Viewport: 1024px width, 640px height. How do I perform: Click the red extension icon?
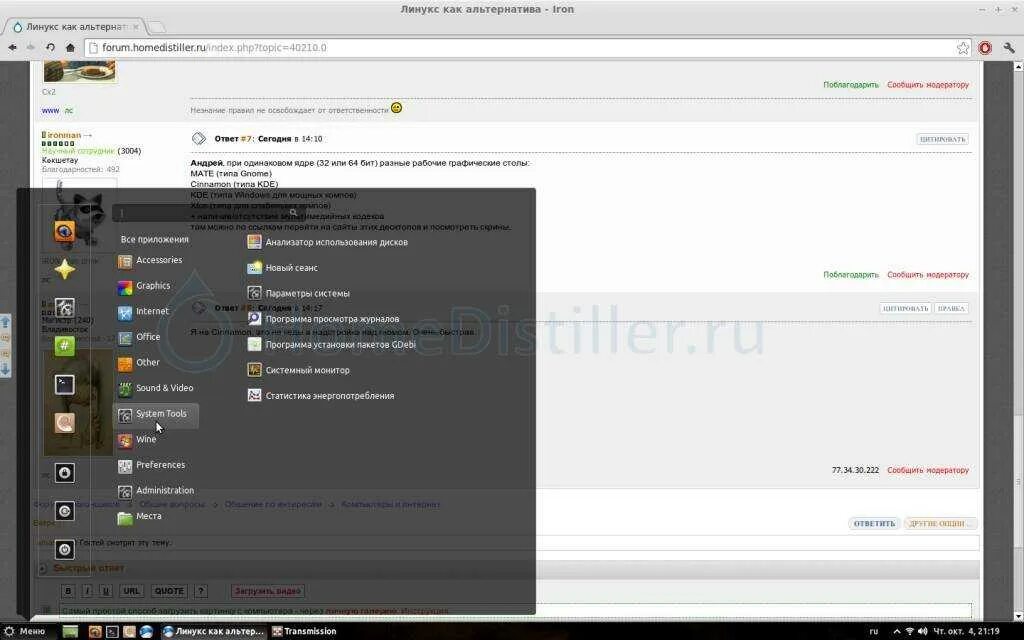click(985, 48)
